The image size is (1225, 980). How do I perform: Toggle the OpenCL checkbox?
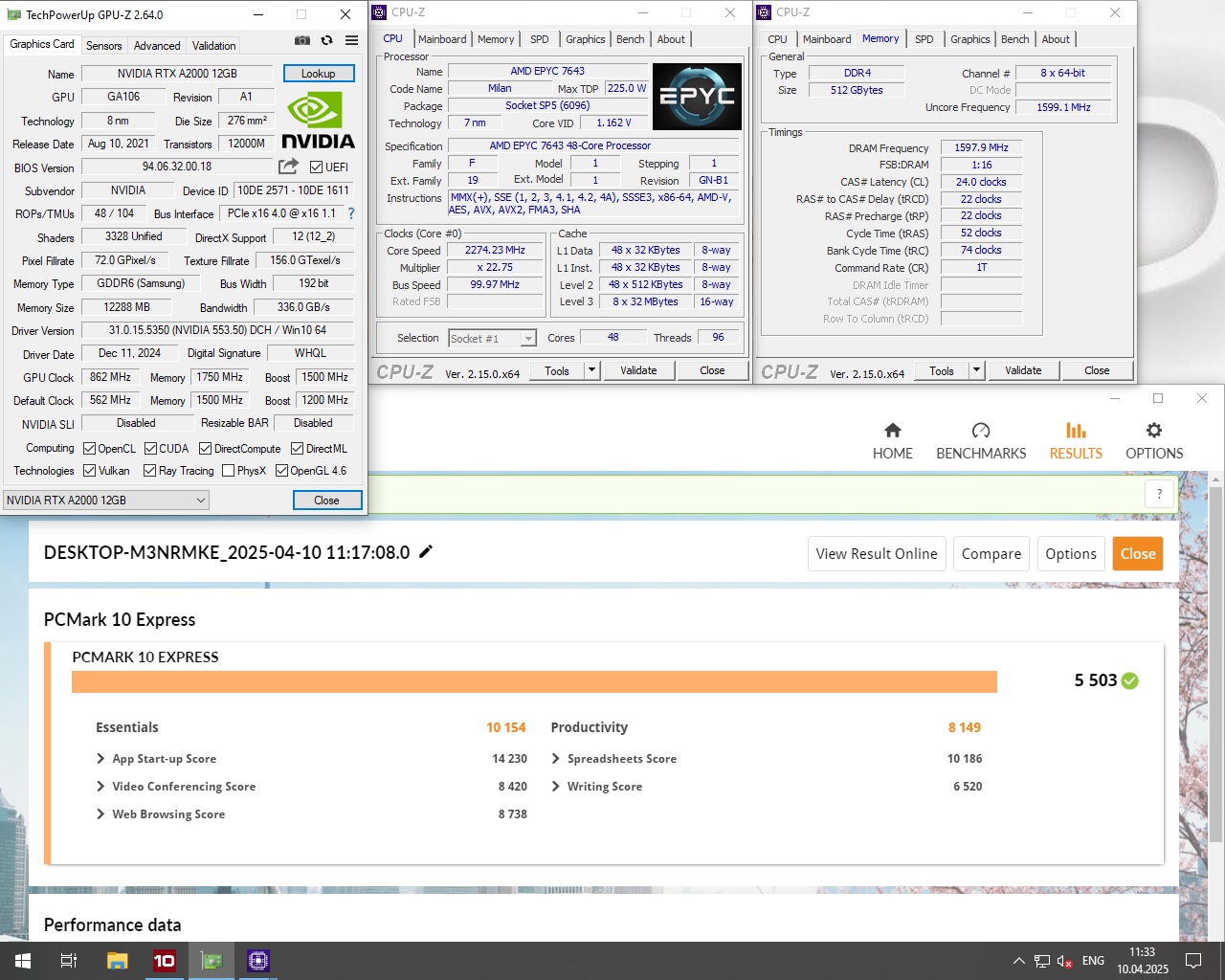(90, 448)
